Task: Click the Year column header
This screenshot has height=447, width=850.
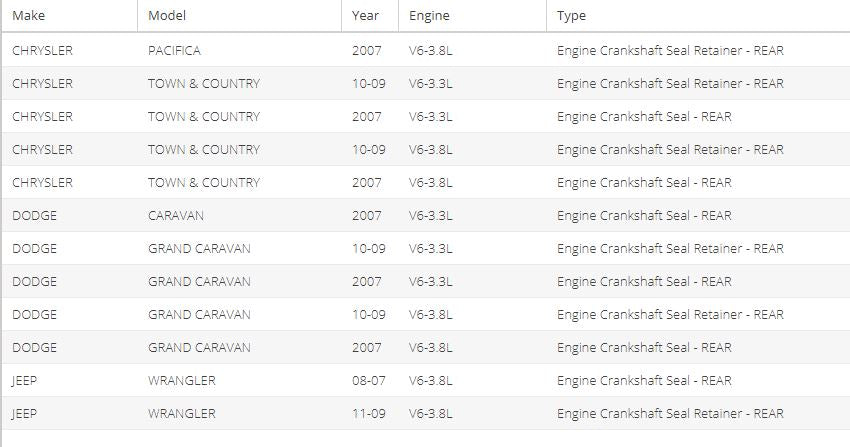Action: pos(370,16)
